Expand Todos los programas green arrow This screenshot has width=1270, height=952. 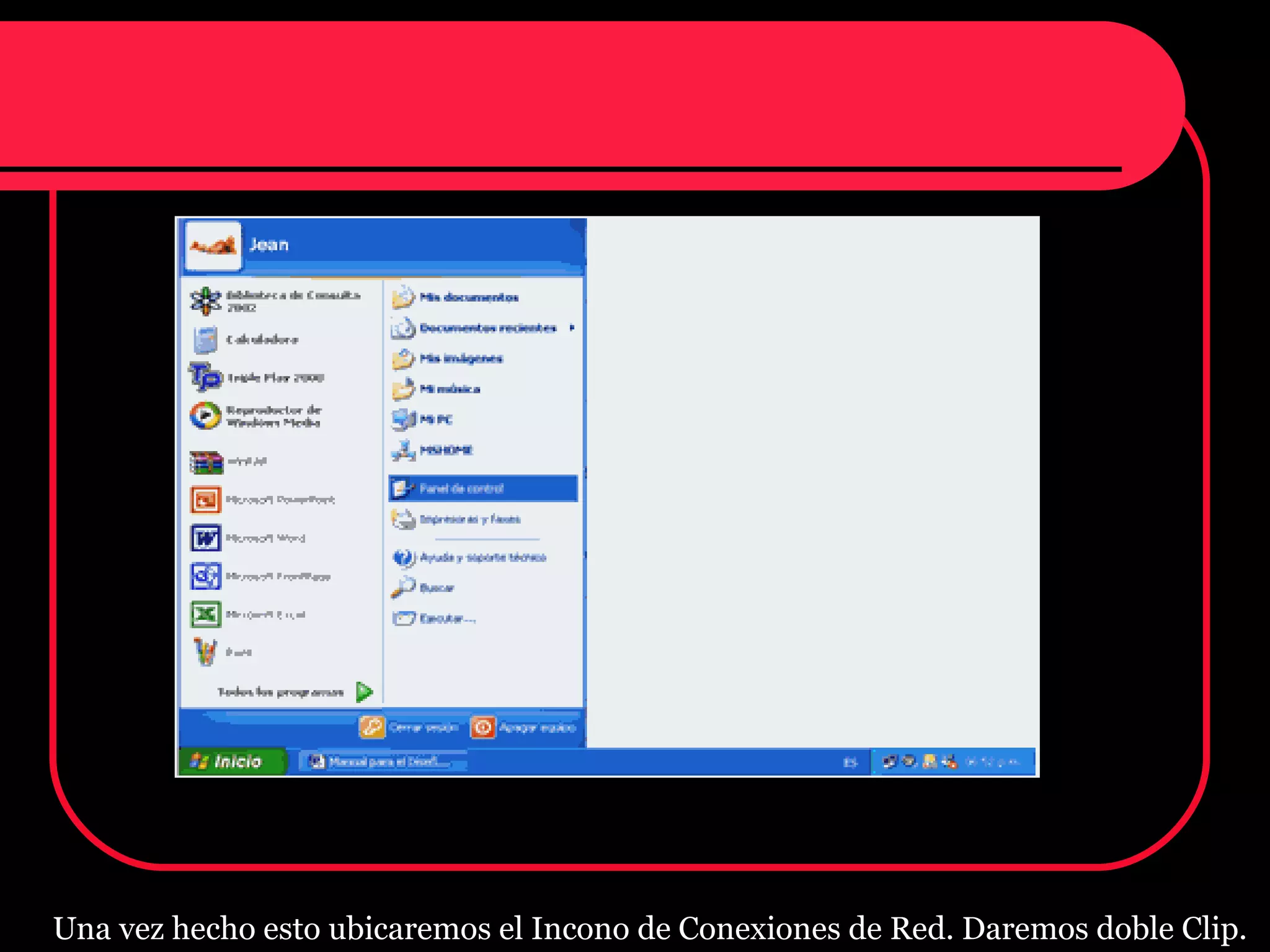(365, 692)
